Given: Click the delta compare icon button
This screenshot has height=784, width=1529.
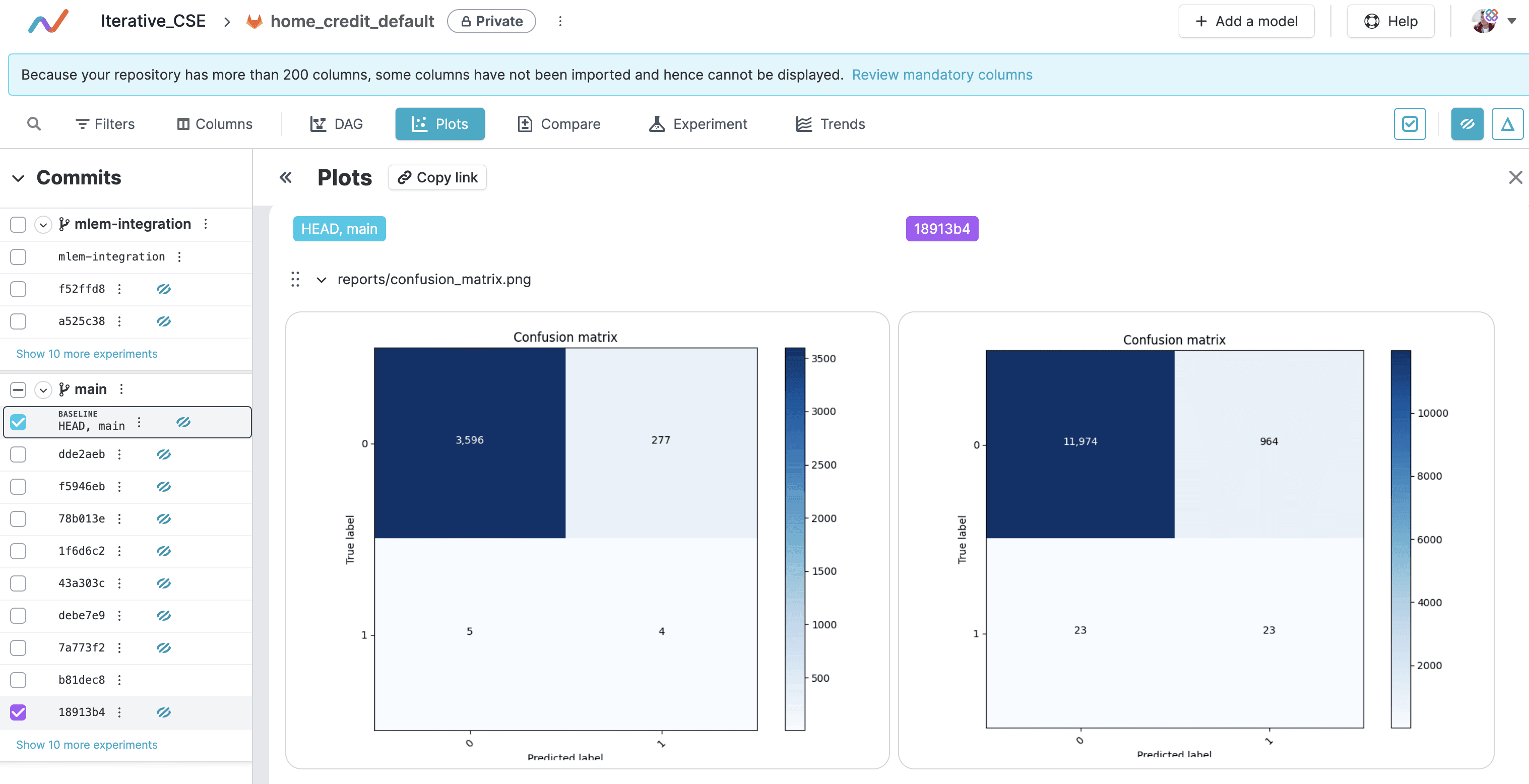Looking at the screenshot, I should tap(1507, 123).
